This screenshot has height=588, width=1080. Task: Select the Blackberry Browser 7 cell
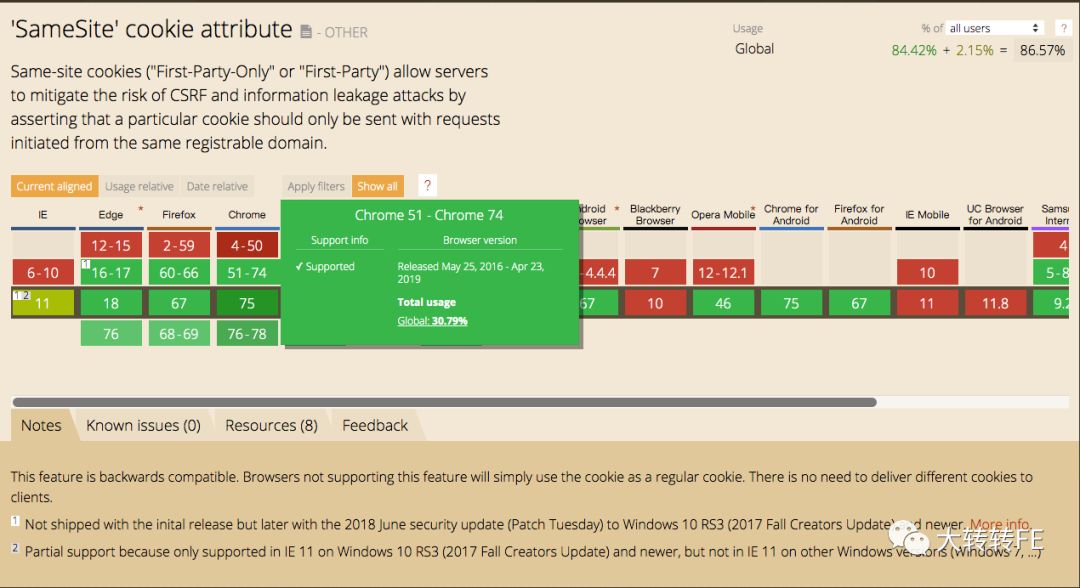click(x=655, y=273)
